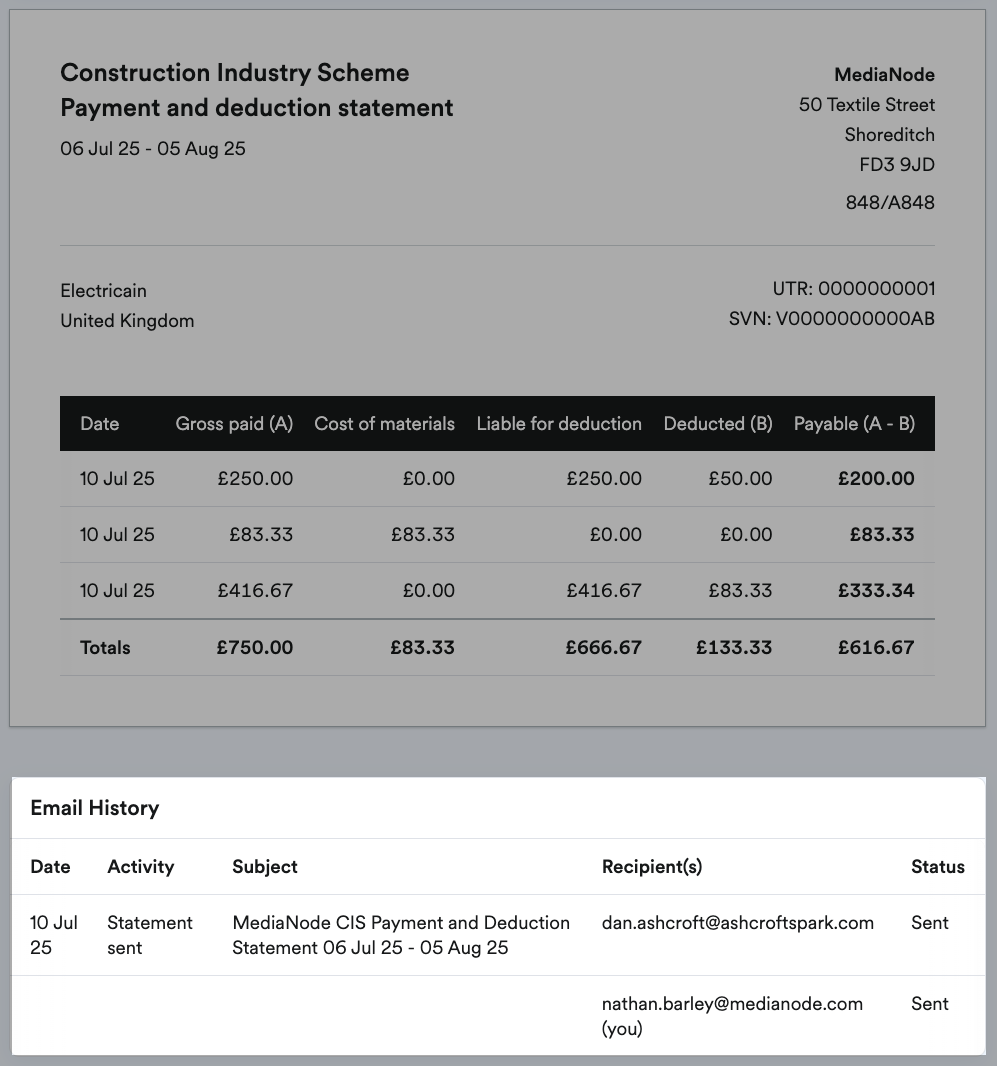
Task: Click the Payable (A - B) header
Action: point(854,424)
